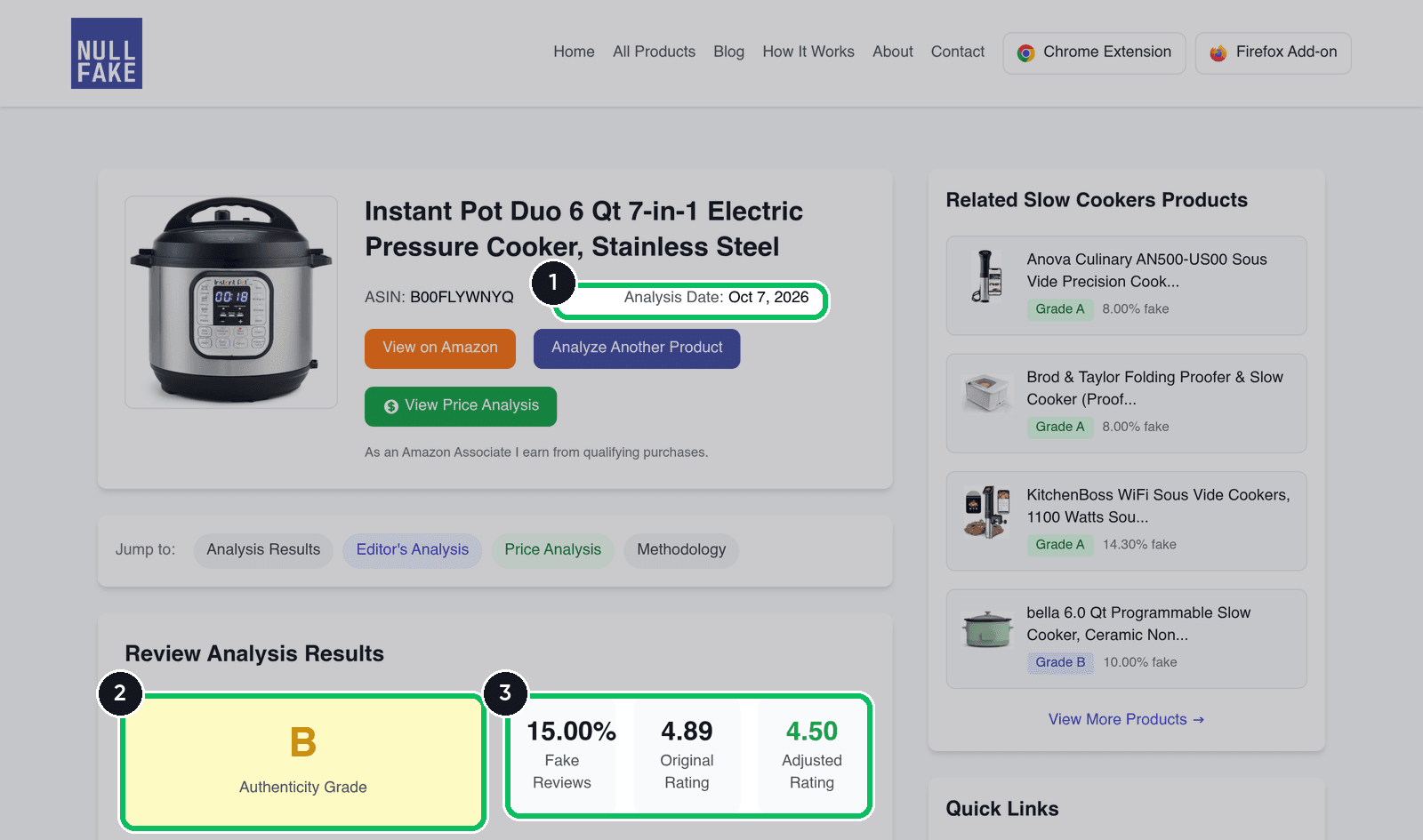The width and height of the screenshot is (1423, 840).
Task: Click Analyze Another Product button
Action: (637, 348)
